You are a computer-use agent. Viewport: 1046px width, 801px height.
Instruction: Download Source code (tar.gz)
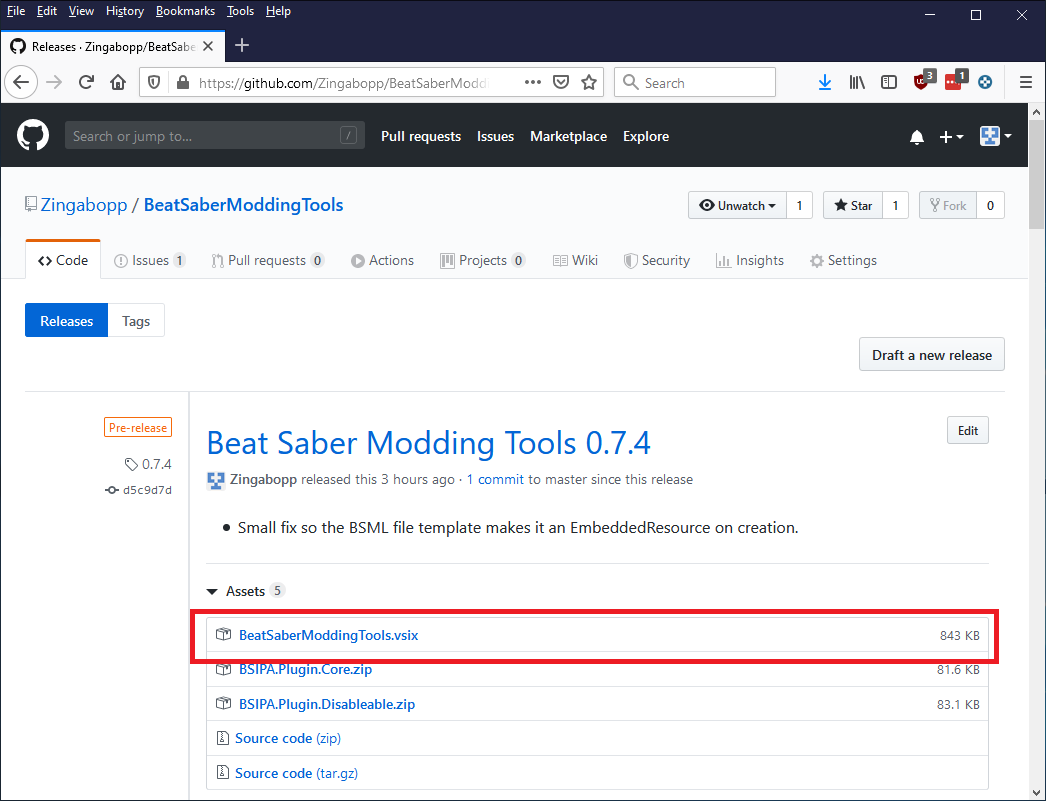point(296,773)
